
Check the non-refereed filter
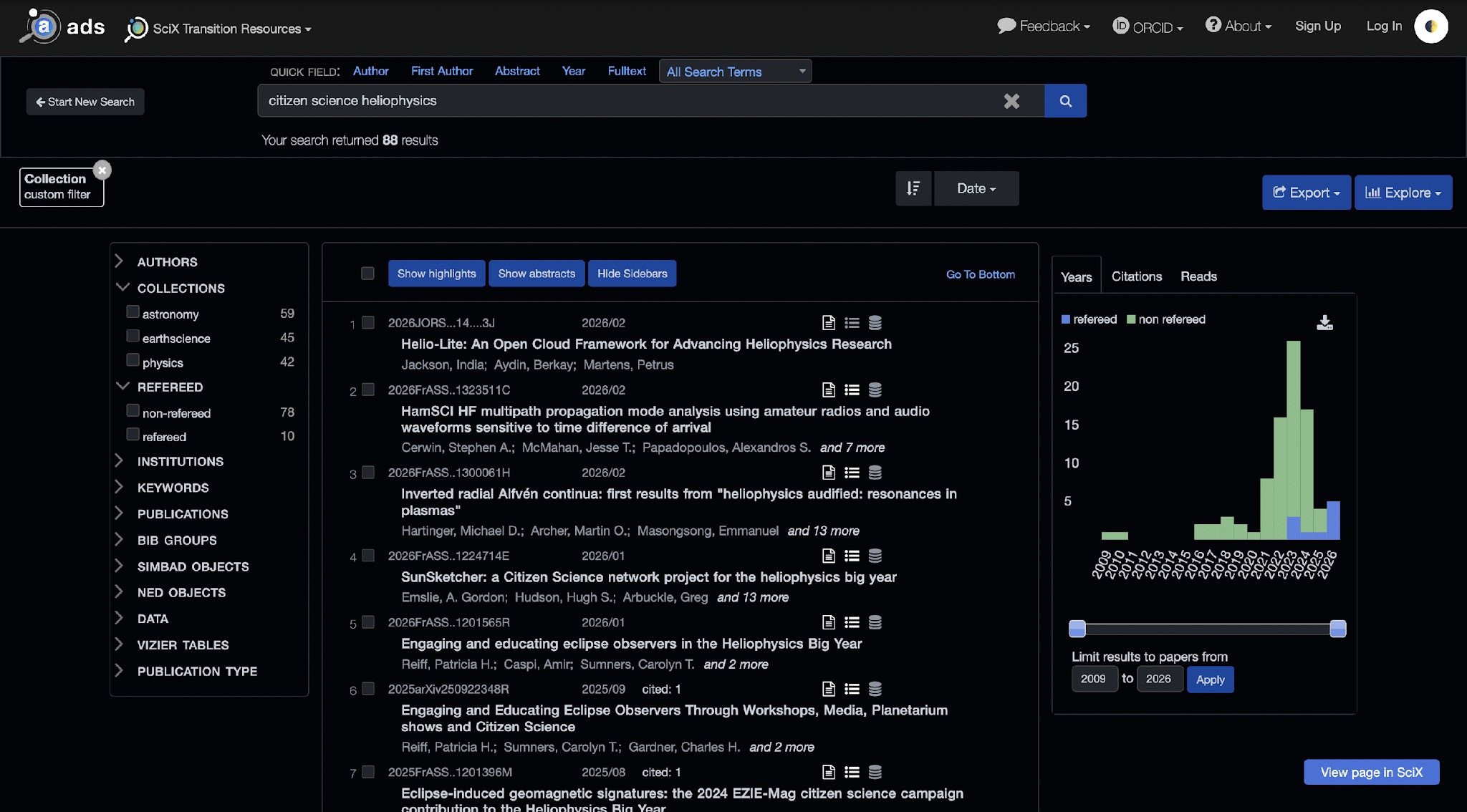coord(133,410)
